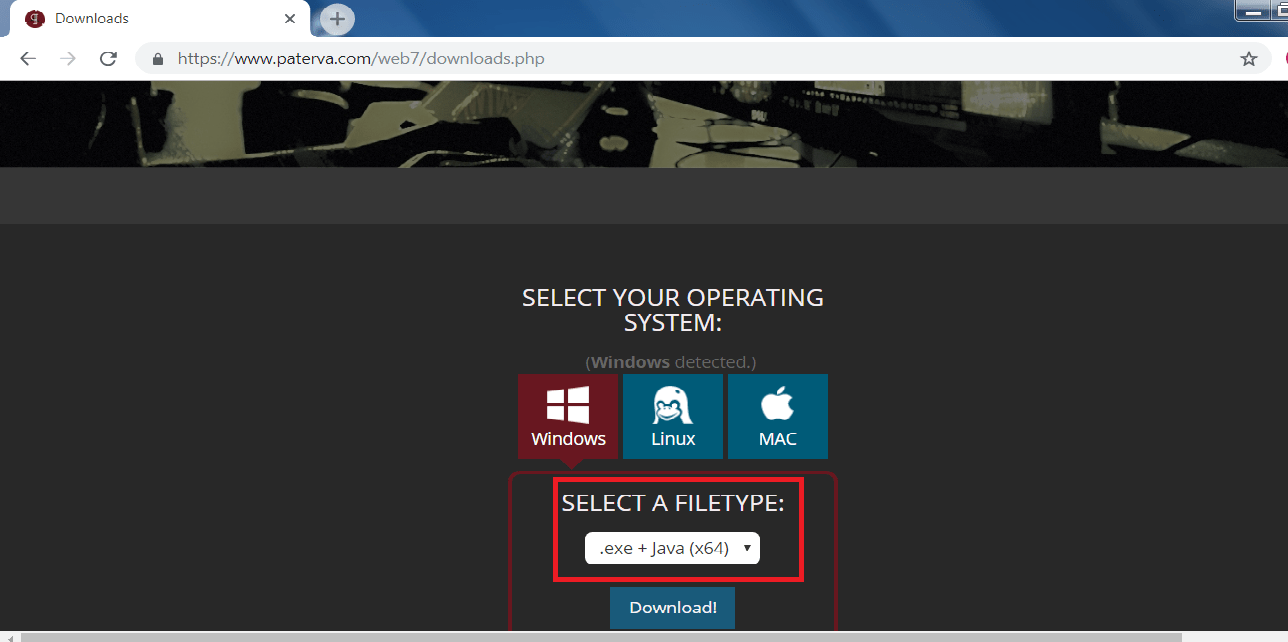Choose the Linux penguin tile
The image size is (1288, 642).
(673, 416)
